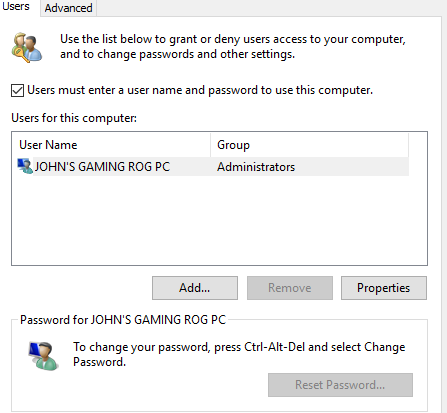Sort by the User Name column header
The height and width of the screenshot is (413, 447).
(x=112, y=145)
